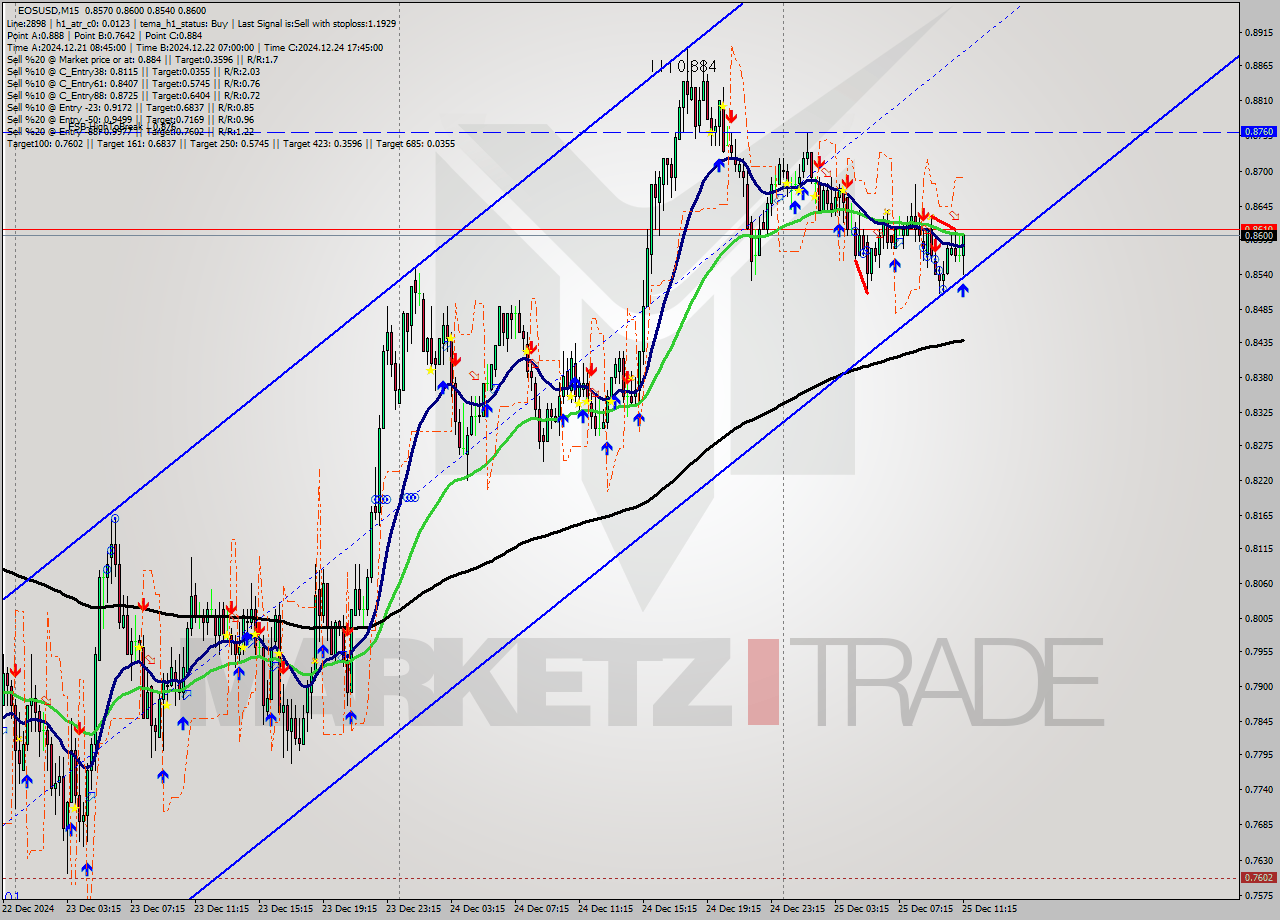Click the 0.8540 price axis label
Image resolution: width=1280 pixels, height=920 pixels.
(x=1257, y=274)
